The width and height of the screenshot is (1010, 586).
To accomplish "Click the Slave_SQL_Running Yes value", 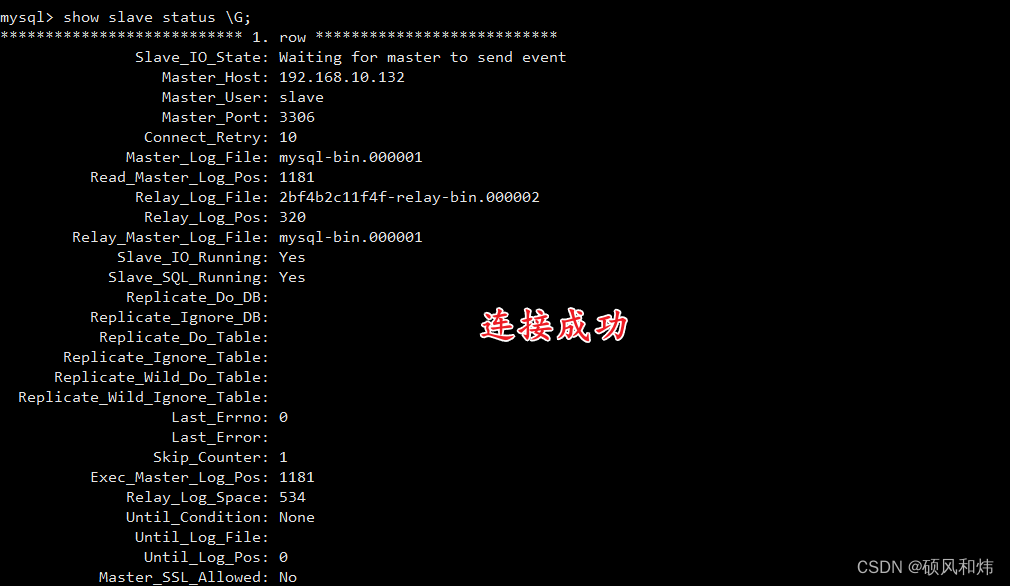I will (x=292, y=277).
